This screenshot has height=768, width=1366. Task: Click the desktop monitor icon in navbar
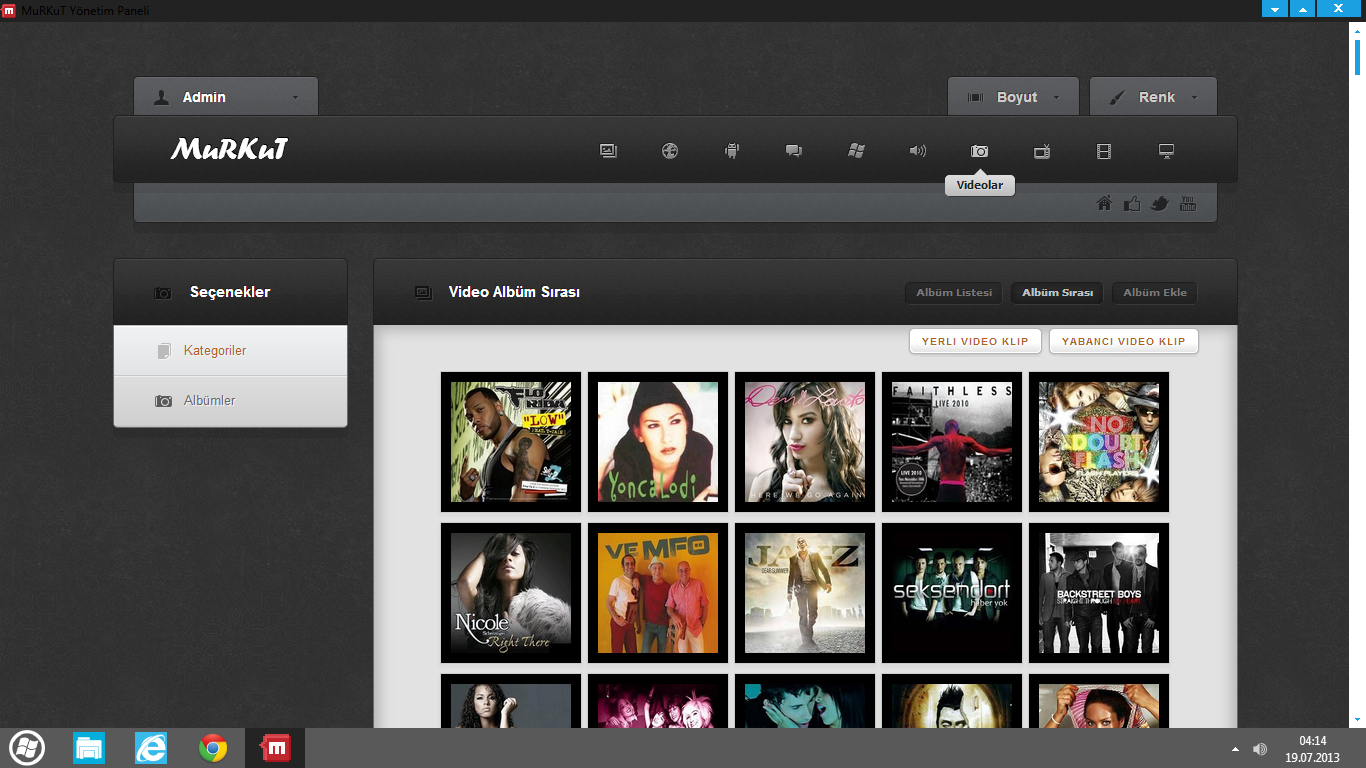coord(1166,151)
